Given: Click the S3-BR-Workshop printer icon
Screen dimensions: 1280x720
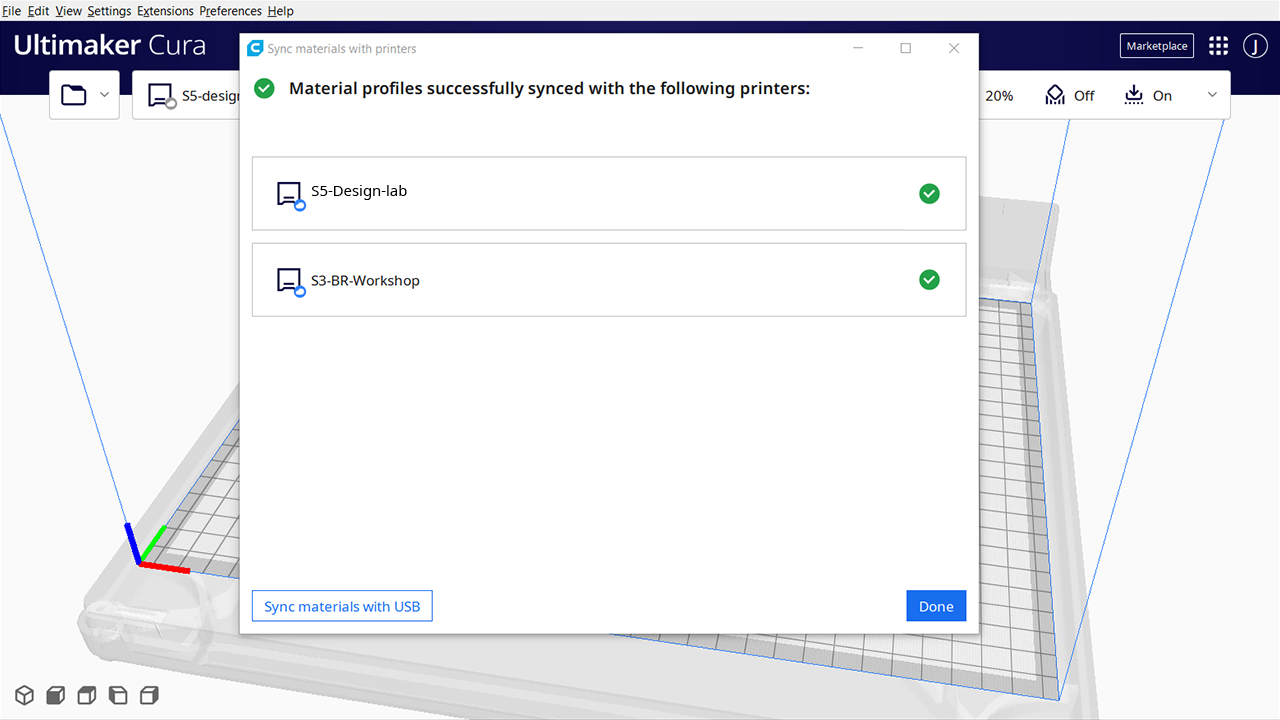Looking at the screenshot, I should click(x=290, y=282).
